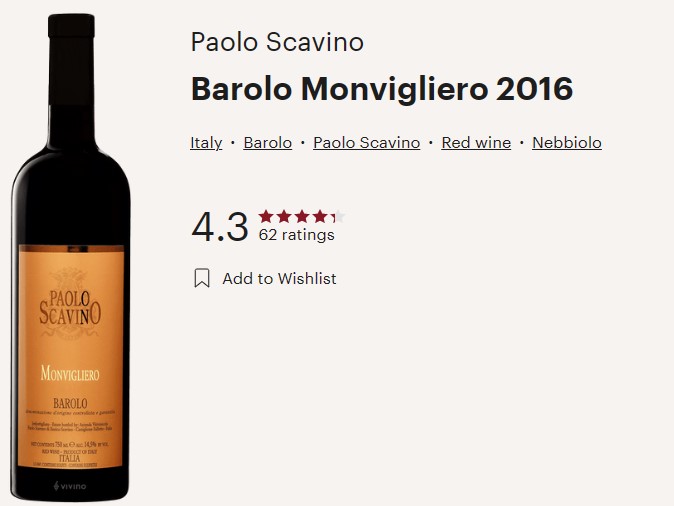Click the bookmark wishlist icon
The height and width of the screenshot is (506, 674).
(202, 278)
